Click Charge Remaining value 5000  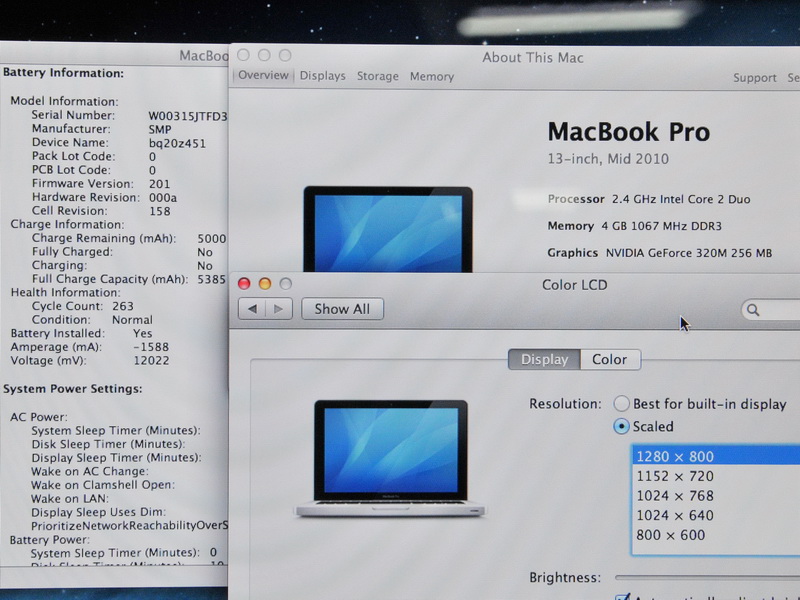pos(212,238)
